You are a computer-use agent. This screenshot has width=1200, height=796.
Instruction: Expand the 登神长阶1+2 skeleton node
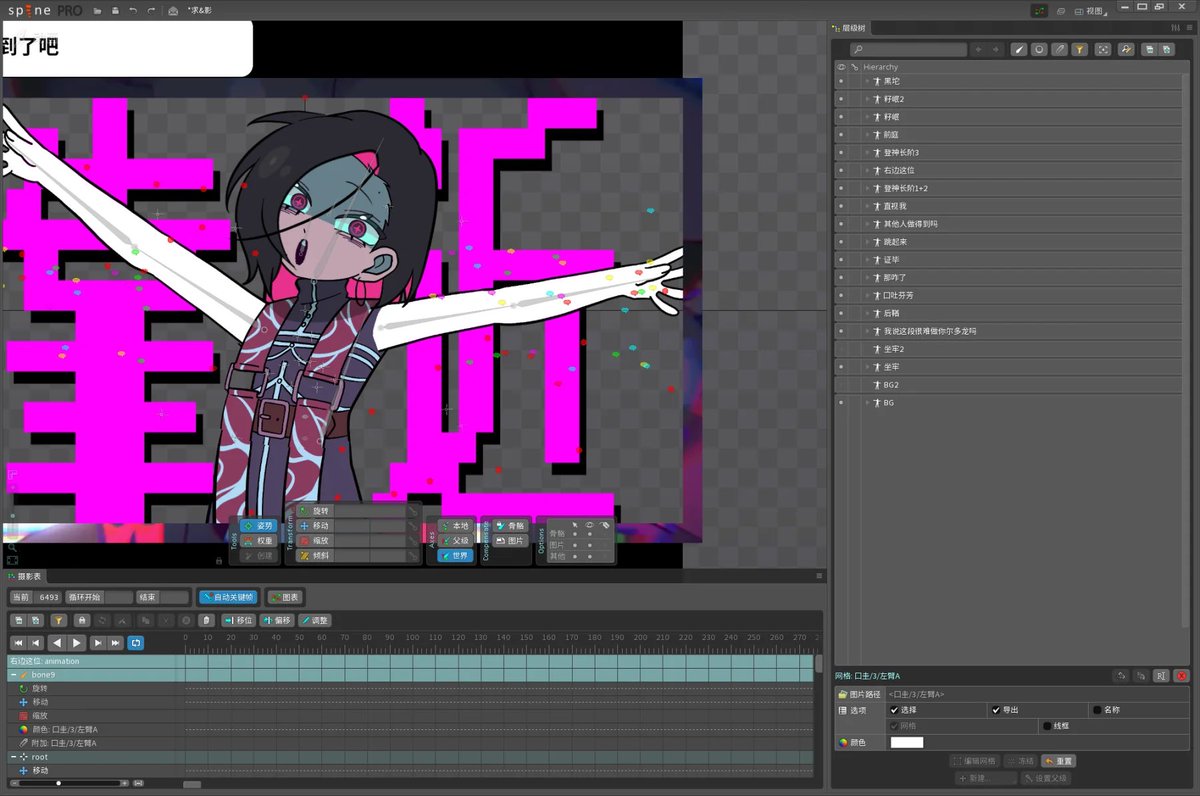(867, 188)
